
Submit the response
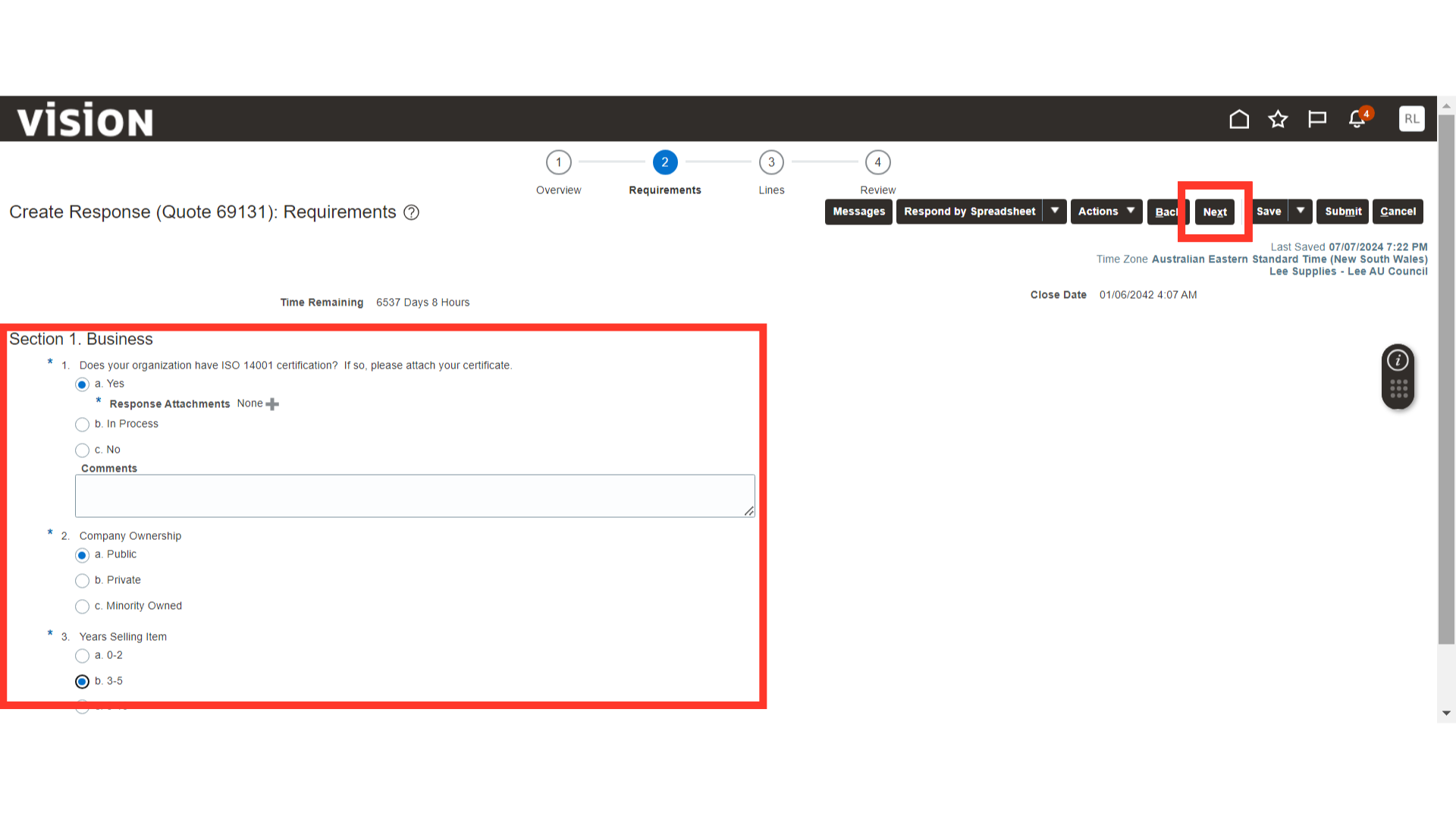point(1343,212)
